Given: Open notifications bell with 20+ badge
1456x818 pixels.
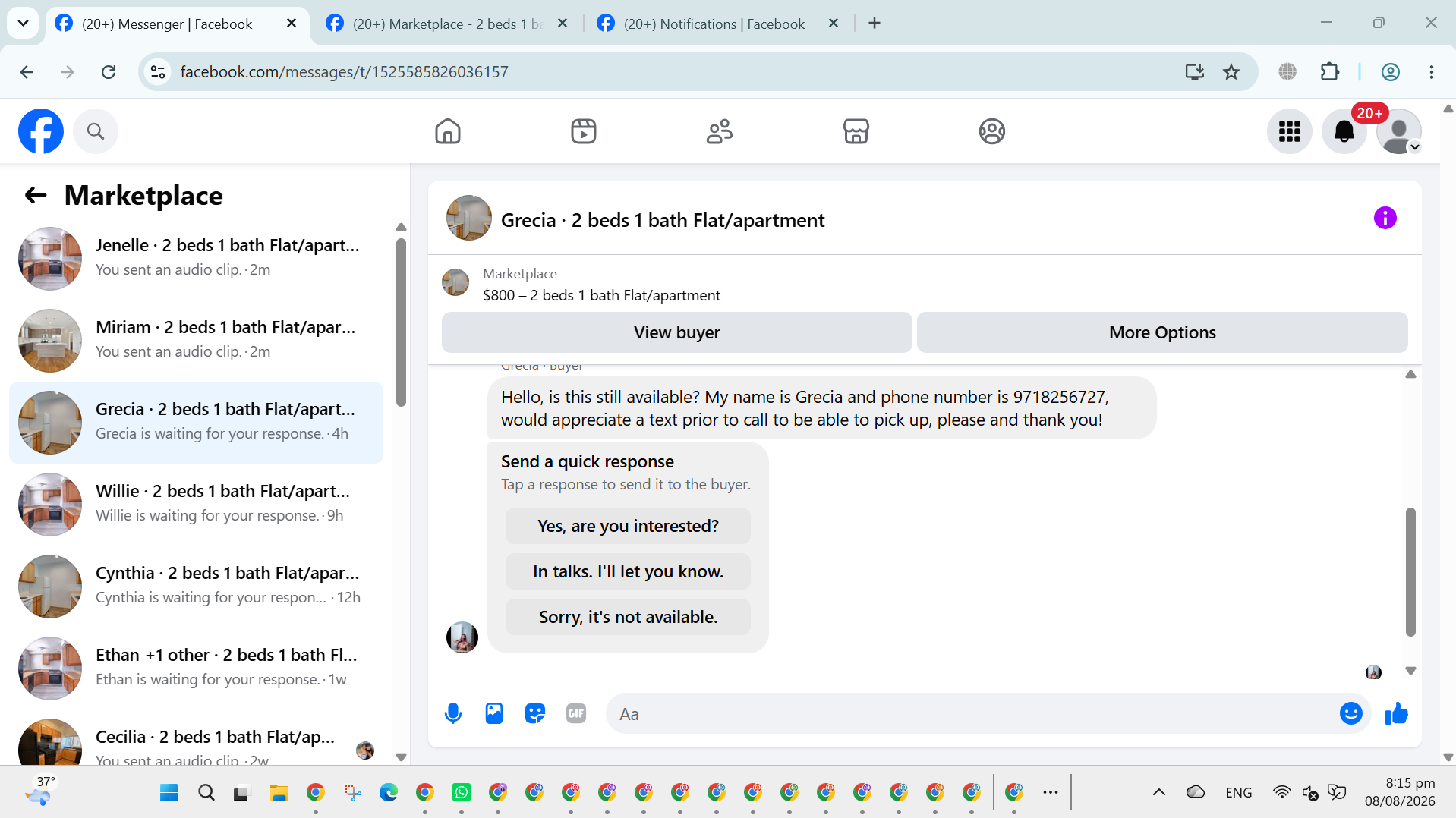Looking at the screenshot, I should [x=1344, y=131].
